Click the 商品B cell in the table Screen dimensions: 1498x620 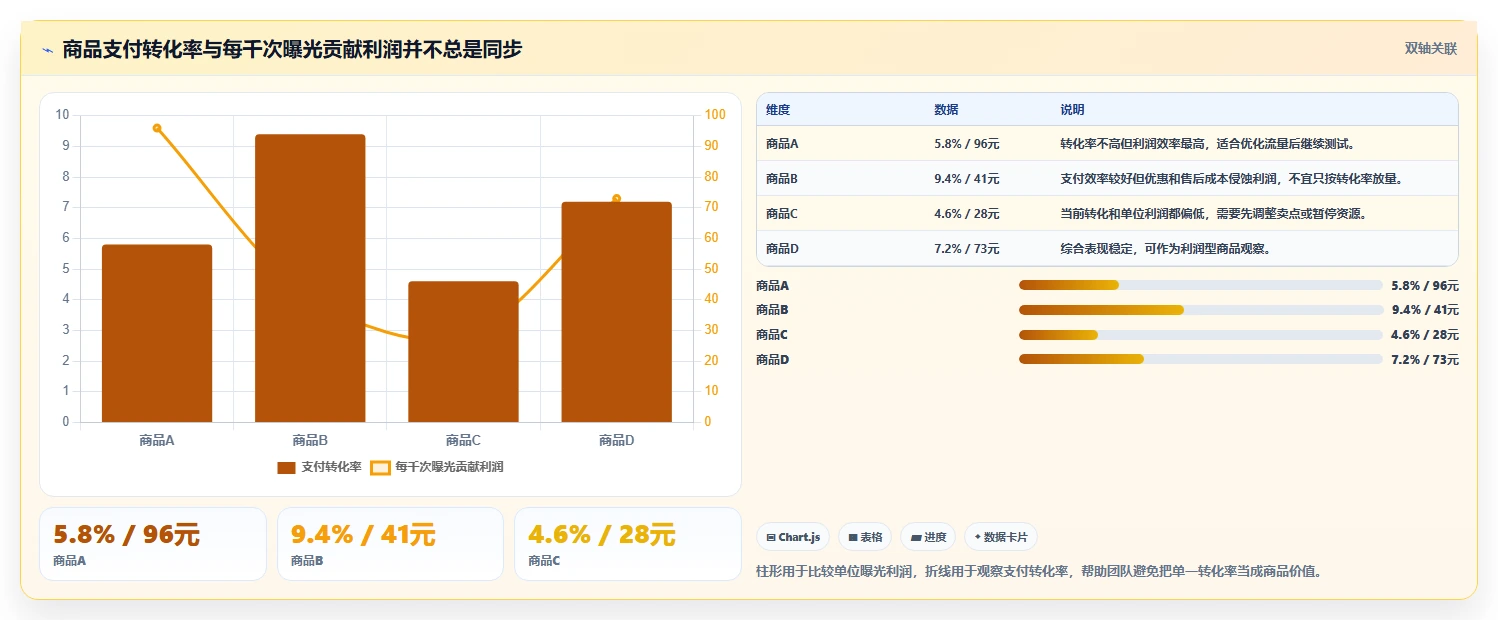click(x=782, y=179)
